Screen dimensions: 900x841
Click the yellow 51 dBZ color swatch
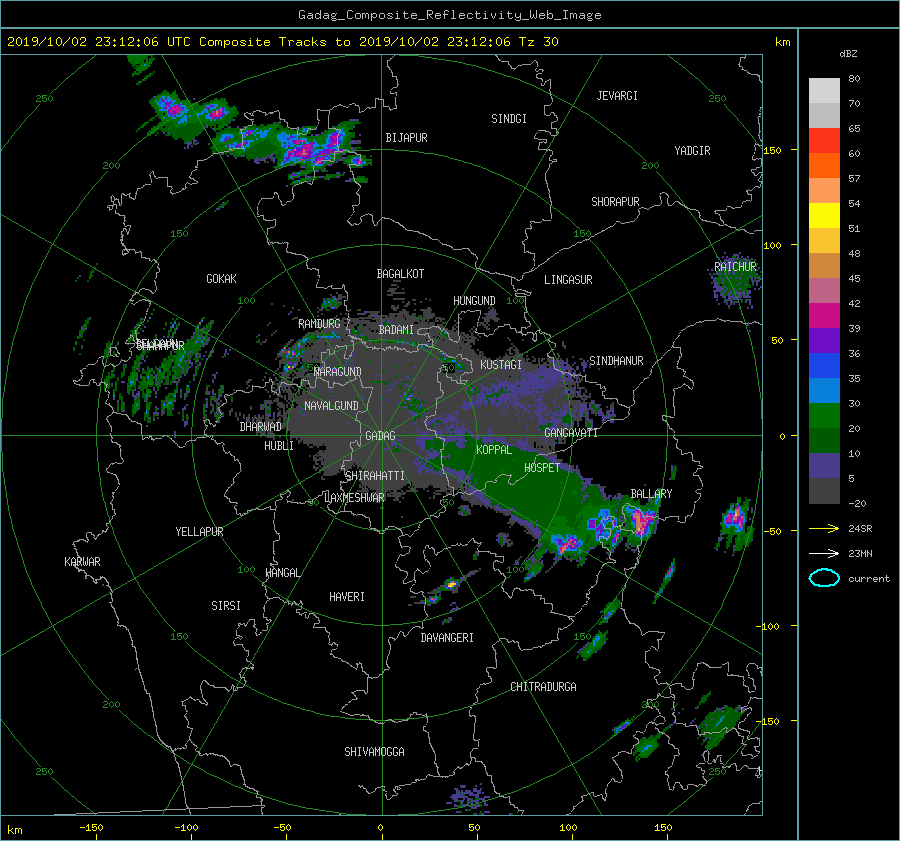coord(824,215)
